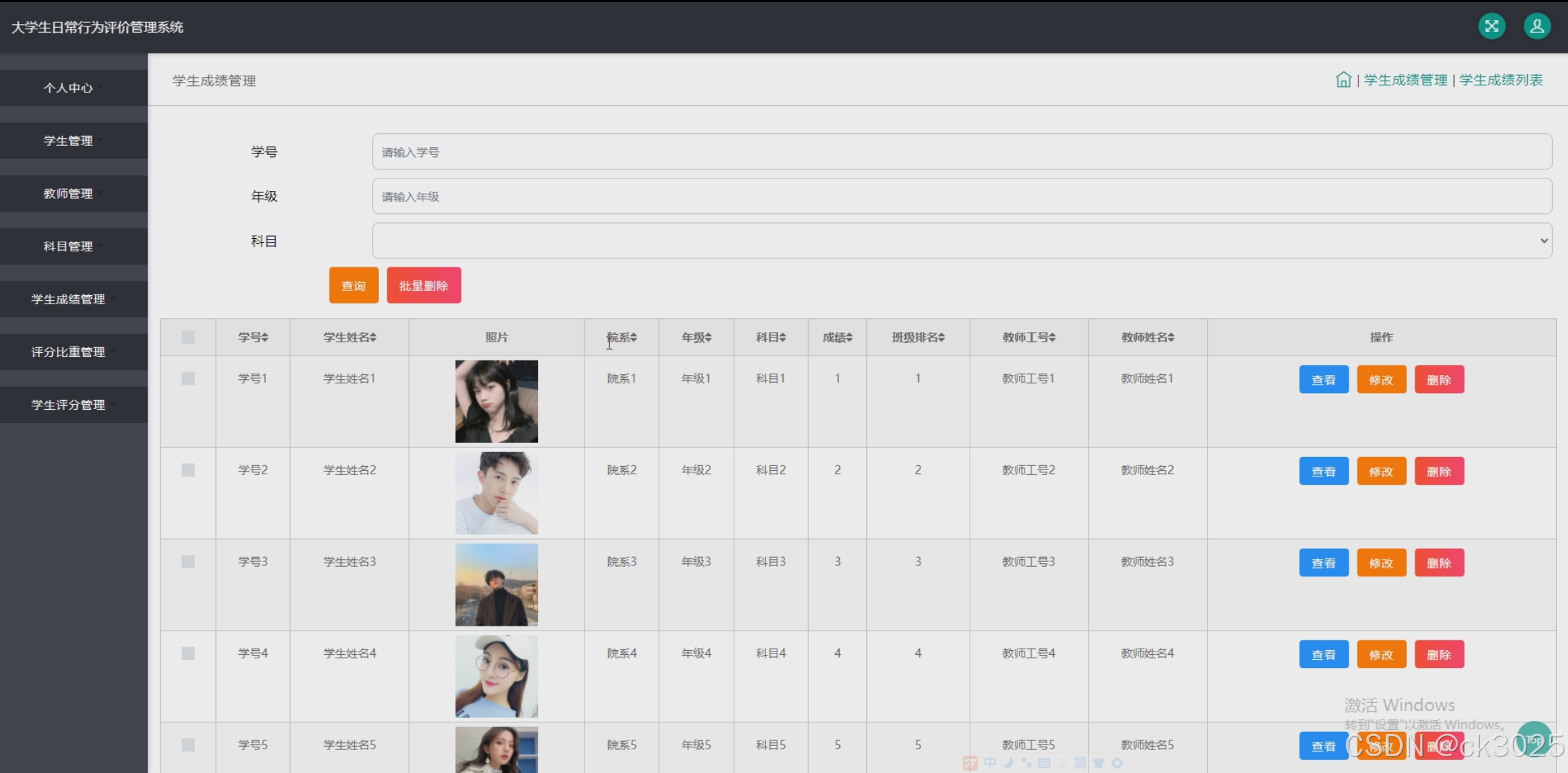
Task: Check the checkbox for row 学号1
Action: (188, 379)
